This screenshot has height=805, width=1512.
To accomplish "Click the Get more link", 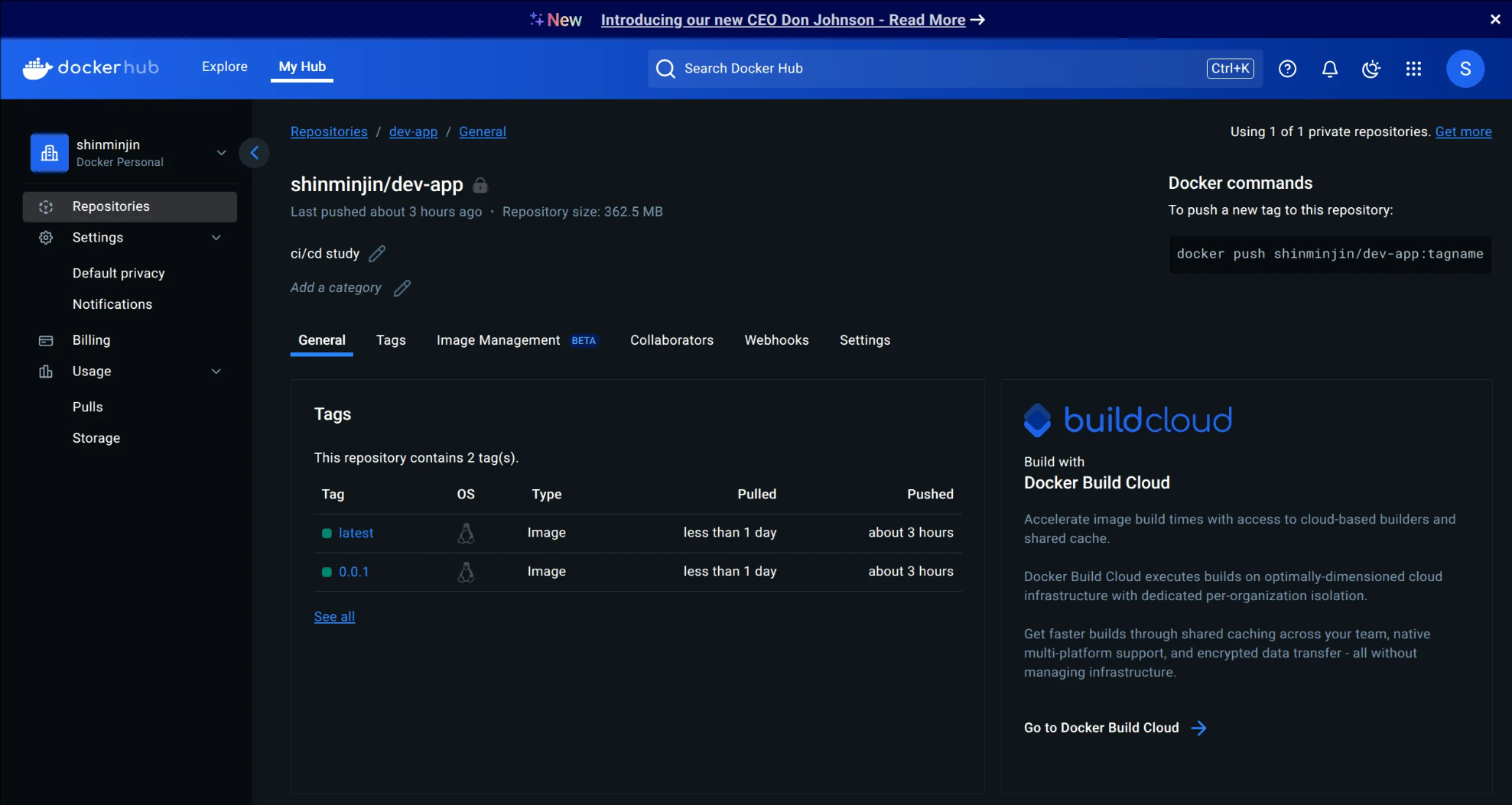I will 1463,131.
